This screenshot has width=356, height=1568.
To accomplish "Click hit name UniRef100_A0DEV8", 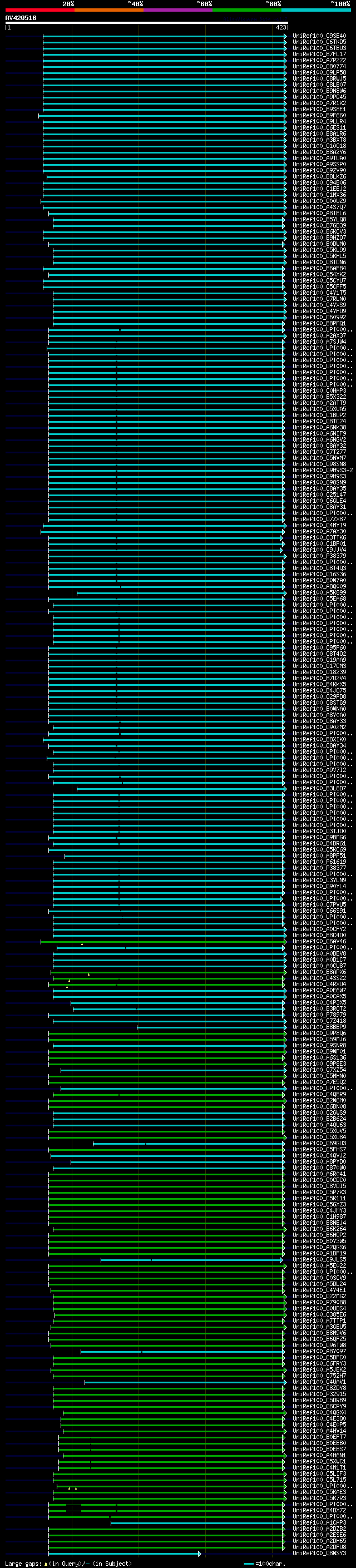I will click(x=319, y=953).
